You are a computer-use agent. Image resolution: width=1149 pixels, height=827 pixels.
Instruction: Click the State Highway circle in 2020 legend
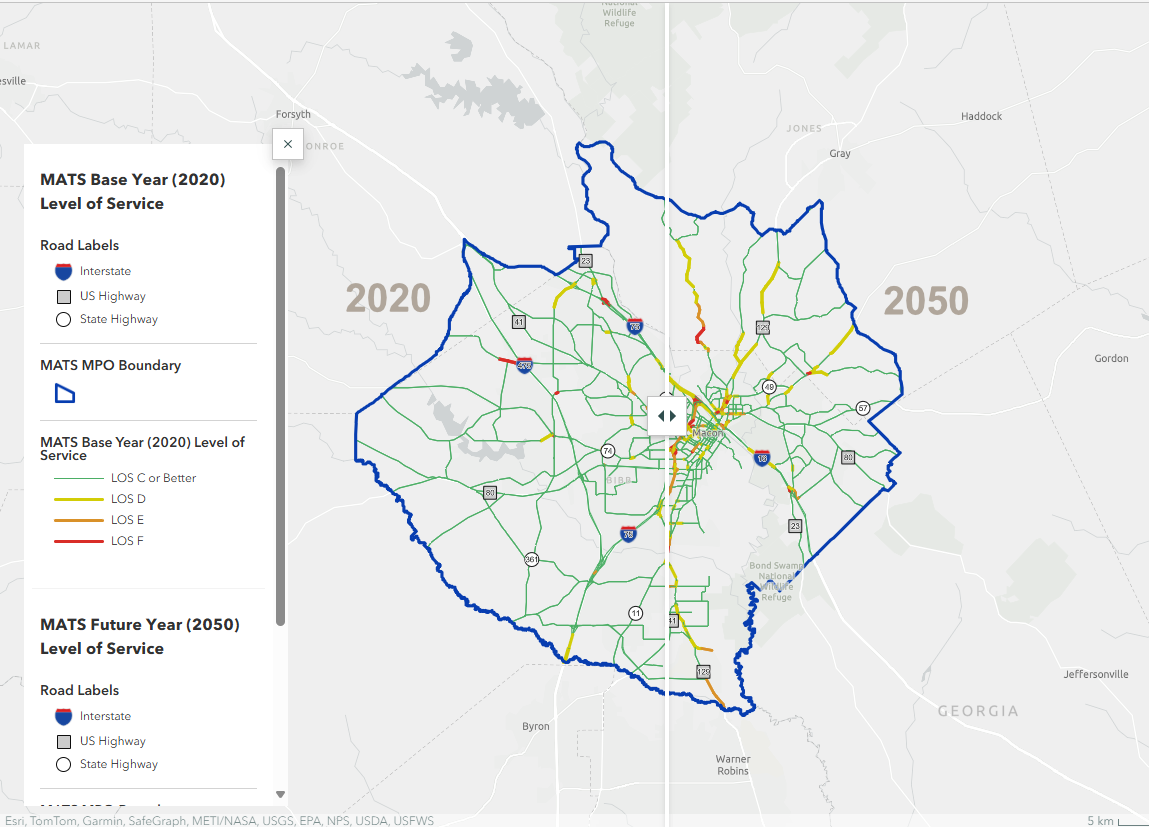64,319
